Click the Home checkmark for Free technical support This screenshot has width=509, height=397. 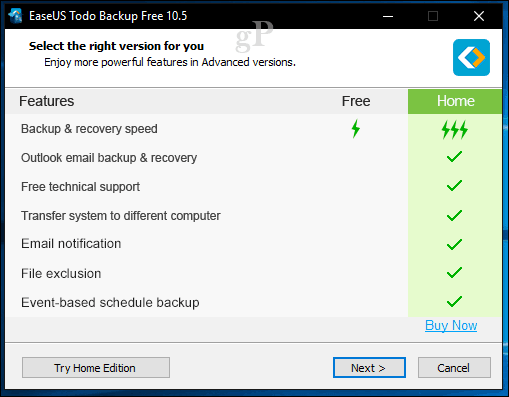[454, 186]
